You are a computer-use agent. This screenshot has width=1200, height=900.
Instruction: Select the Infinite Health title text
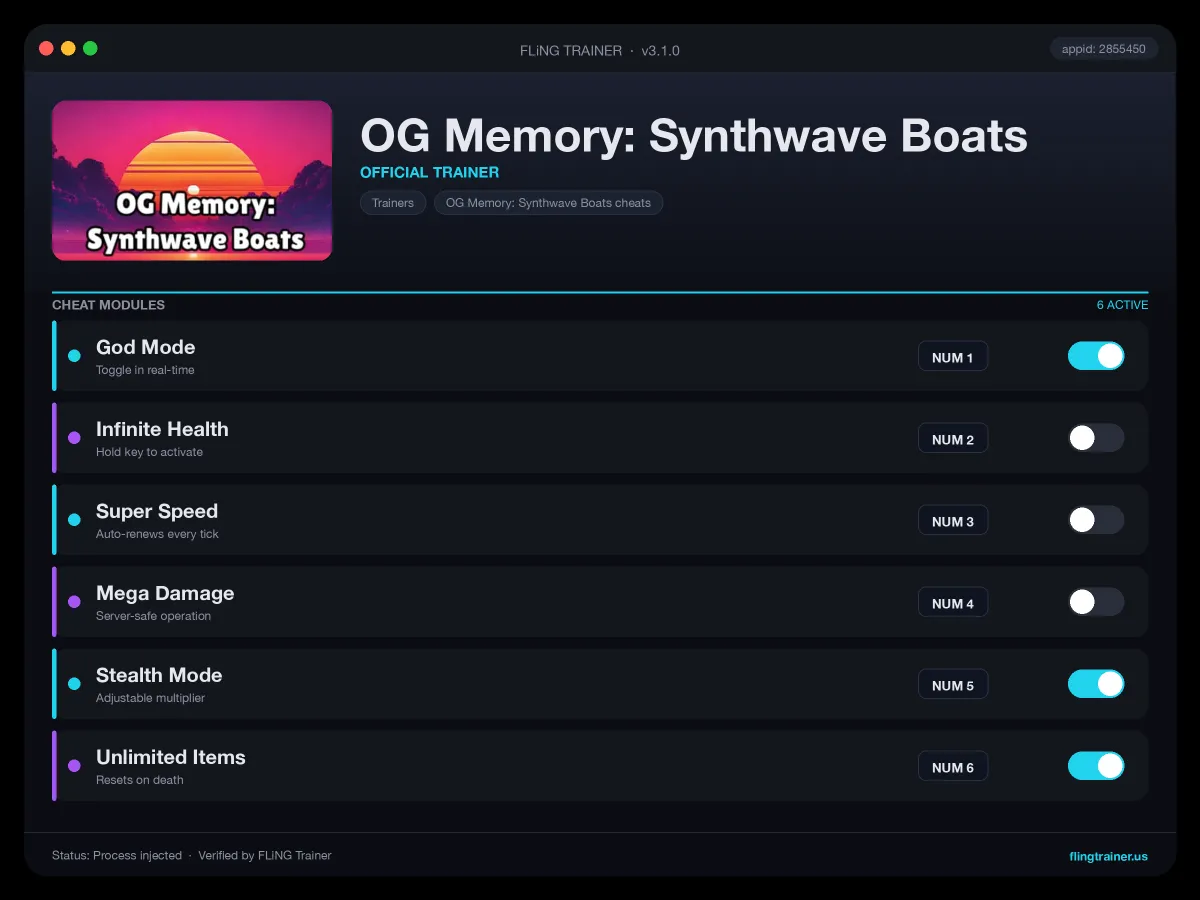[162, 429]
